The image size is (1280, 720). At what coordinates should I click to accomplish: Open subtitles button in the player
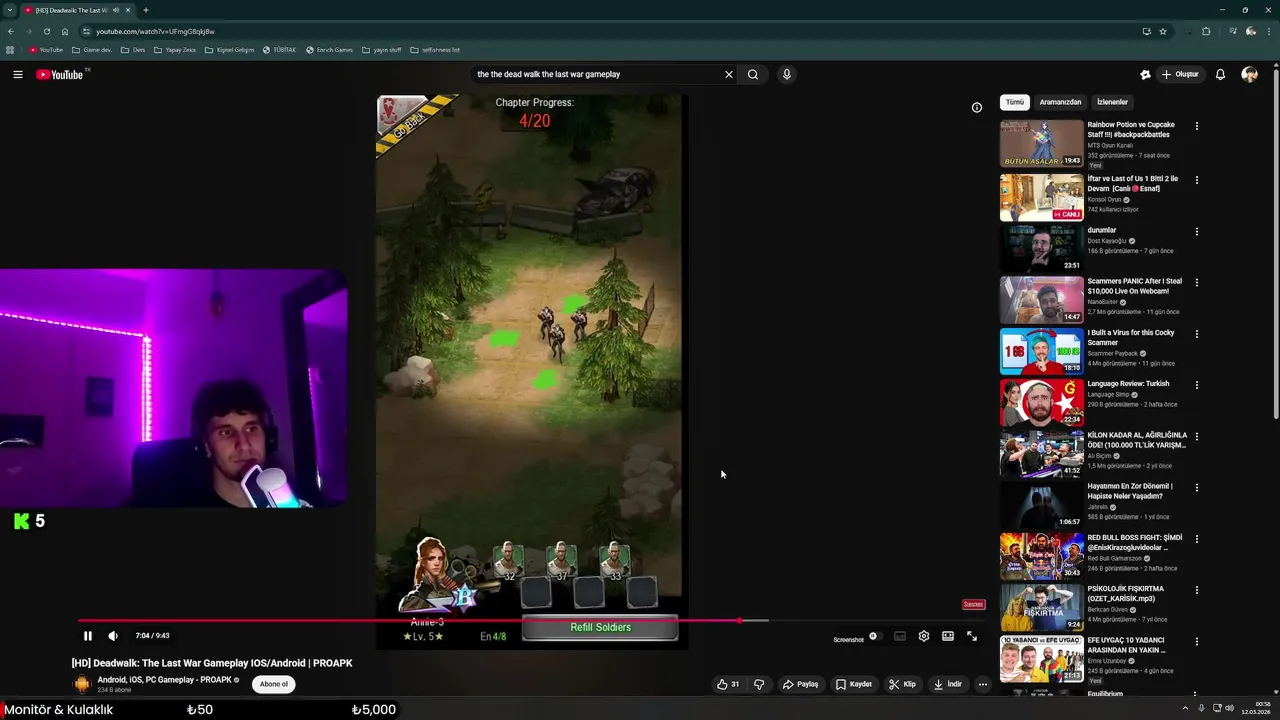coord(900,636)
